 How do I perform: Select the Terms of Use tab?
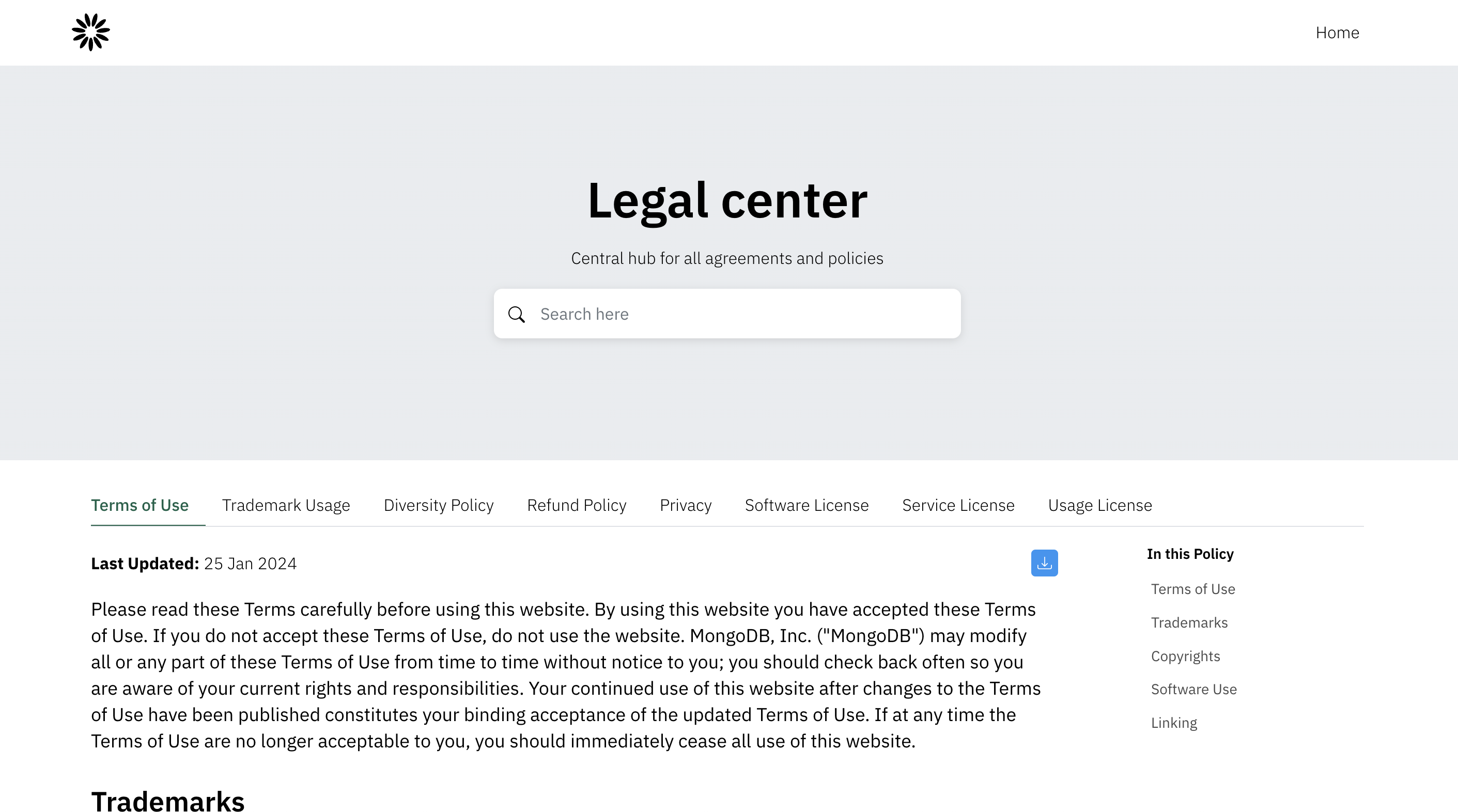[140, 505]
